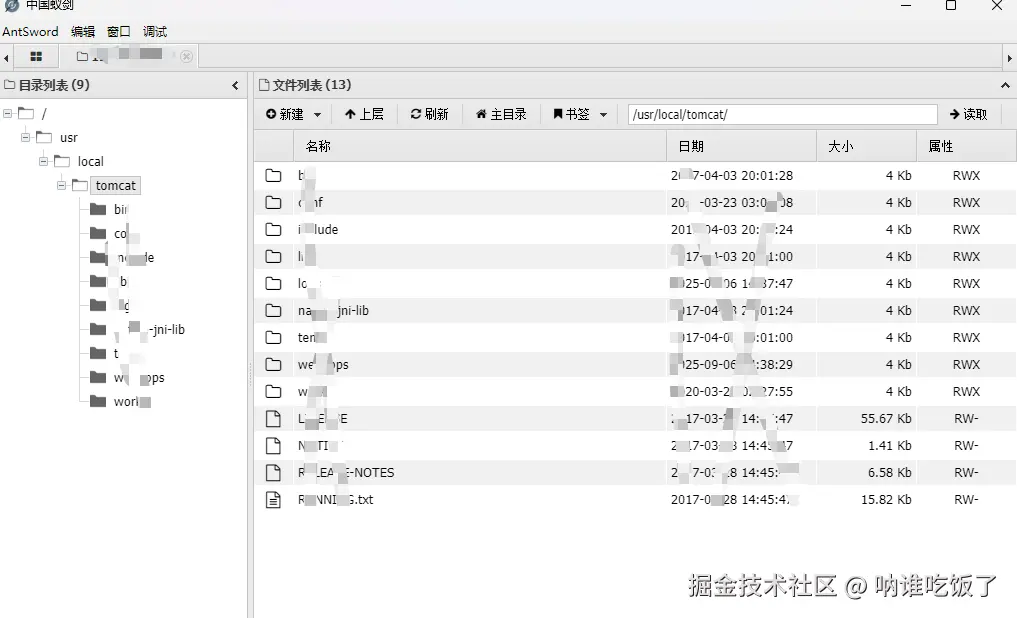The width and height of the screenshot is (1017, 618).
Task: Select the local folder in tree
Action: (x=90, y=161)
